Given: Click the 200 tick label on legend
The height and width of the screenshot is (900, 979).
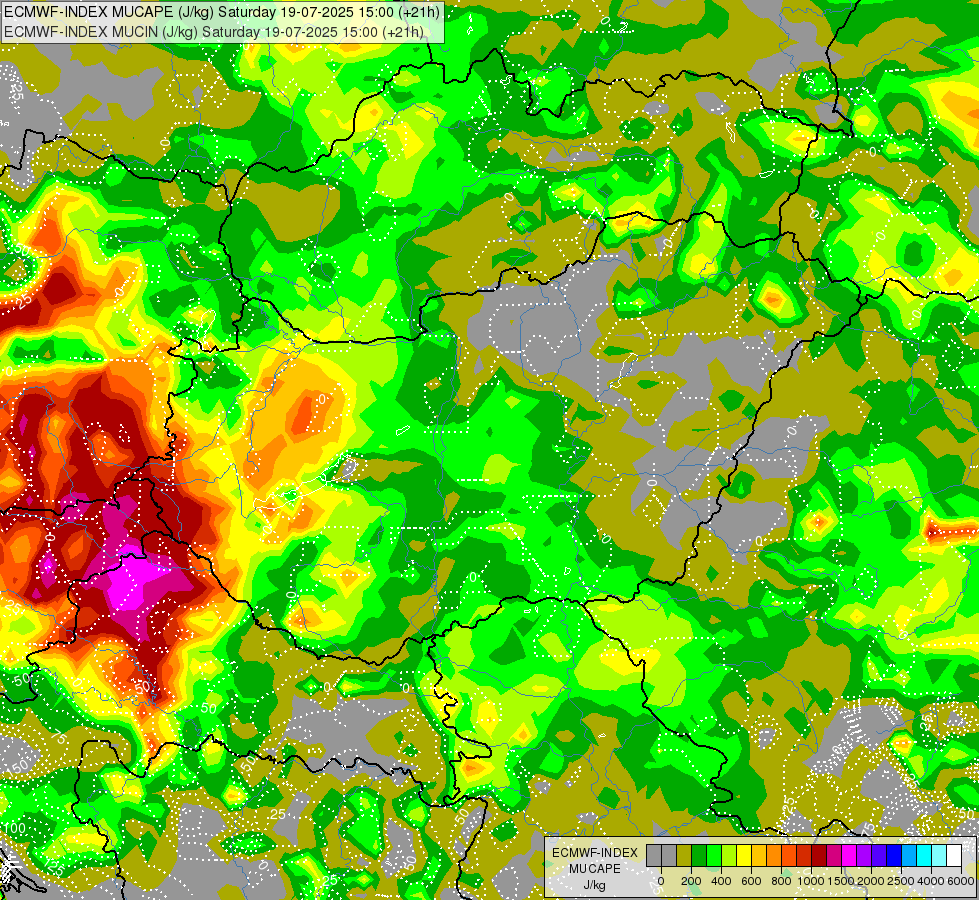Looking at the screenshot, I should pyautogui.click(x=691, y=881).
